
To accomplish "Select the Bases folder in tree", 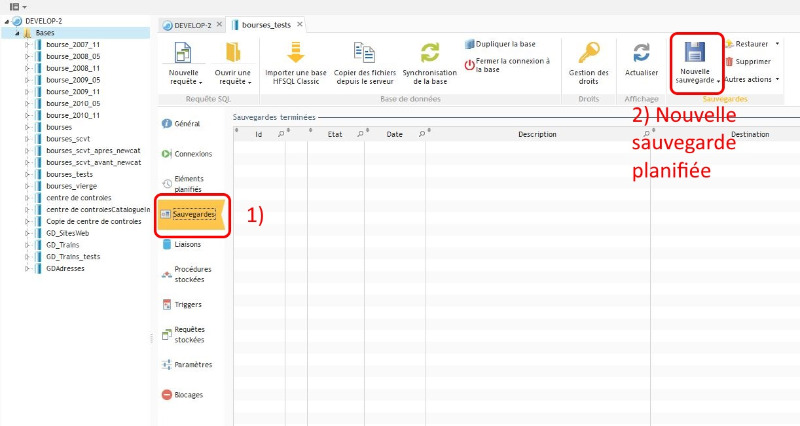I will pyautogui.click(x=45, y=33).
